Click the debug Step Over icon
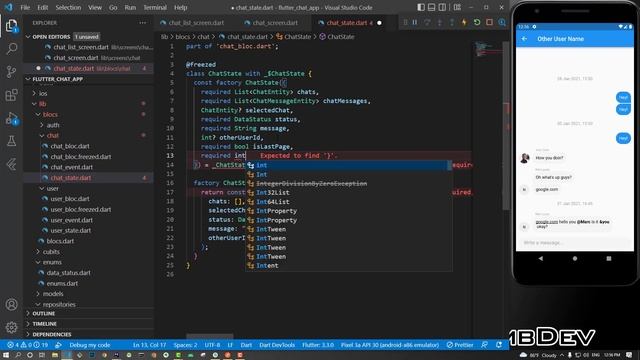Image resolution: width=640 pixels, height=360 pixels. coord(427,22)
